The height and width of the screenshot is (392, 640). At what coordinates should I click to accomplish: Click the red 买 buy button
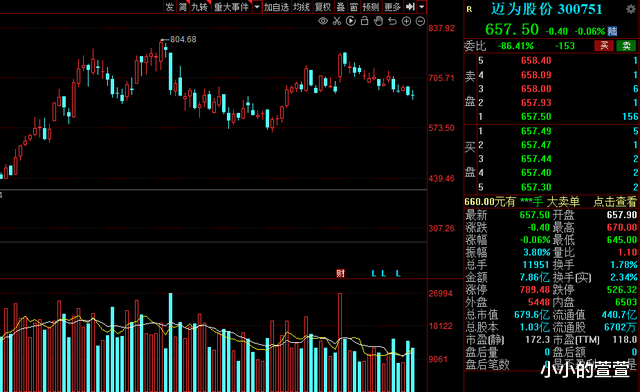coord(604,46)
